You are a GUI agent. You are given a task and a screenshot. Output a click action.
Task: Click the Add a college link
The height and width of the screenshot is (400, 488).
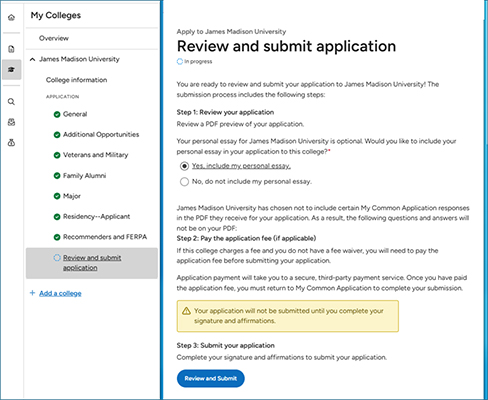[60, 293]
